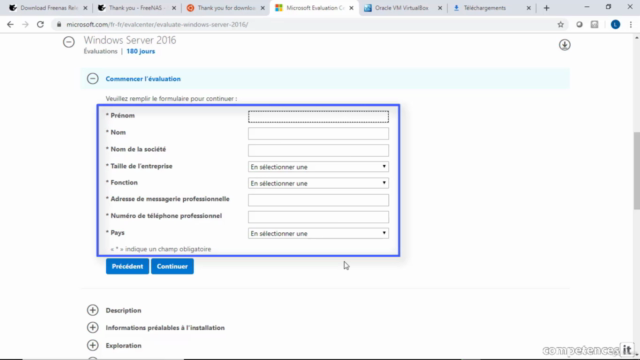Switch to Téléchargements tab
This screenshot has width=640, height=360.
[491, 8]
